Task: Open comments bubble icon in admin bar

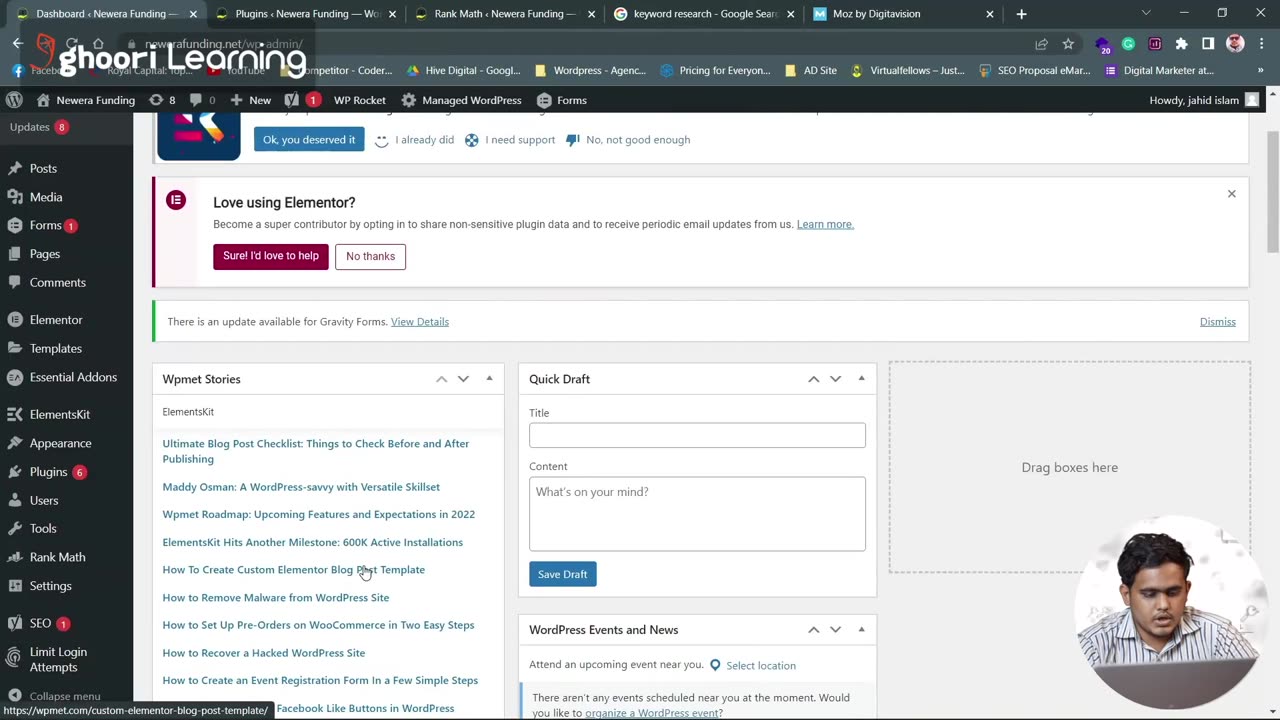Action: coord(202,100)
